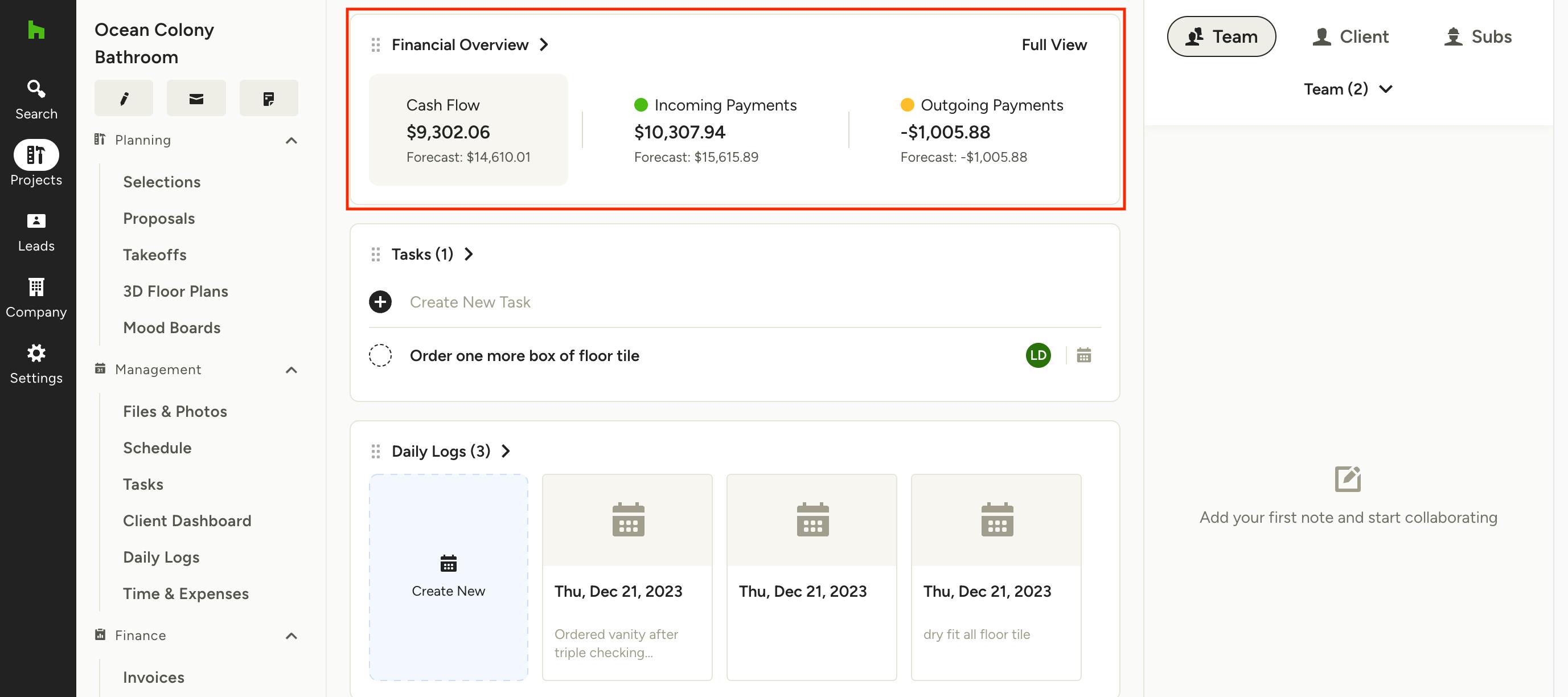
Task: Collapse the Finance section
Action: click(292, 636)
